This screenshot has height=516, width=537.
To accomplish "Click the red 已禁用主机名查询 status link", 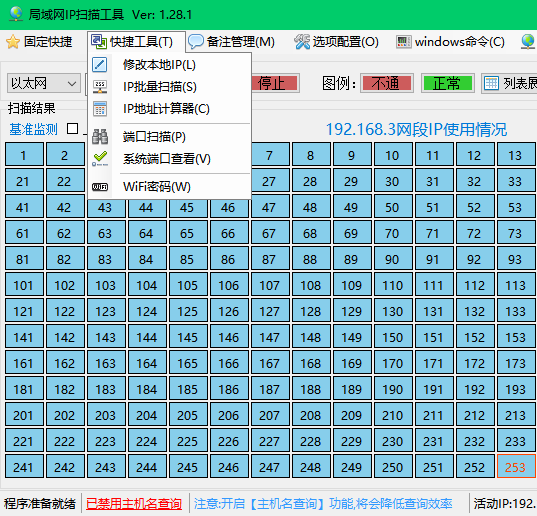I will pos(134,504).
